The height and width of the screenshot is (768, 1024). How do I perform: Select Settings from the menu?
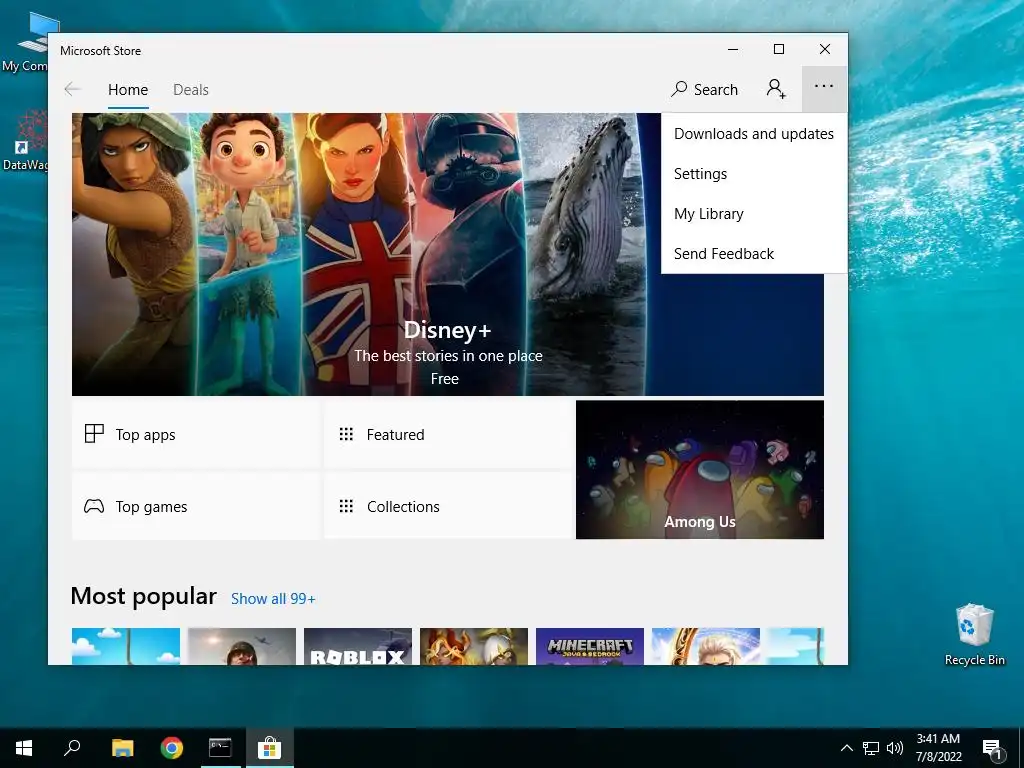(754, 174)
